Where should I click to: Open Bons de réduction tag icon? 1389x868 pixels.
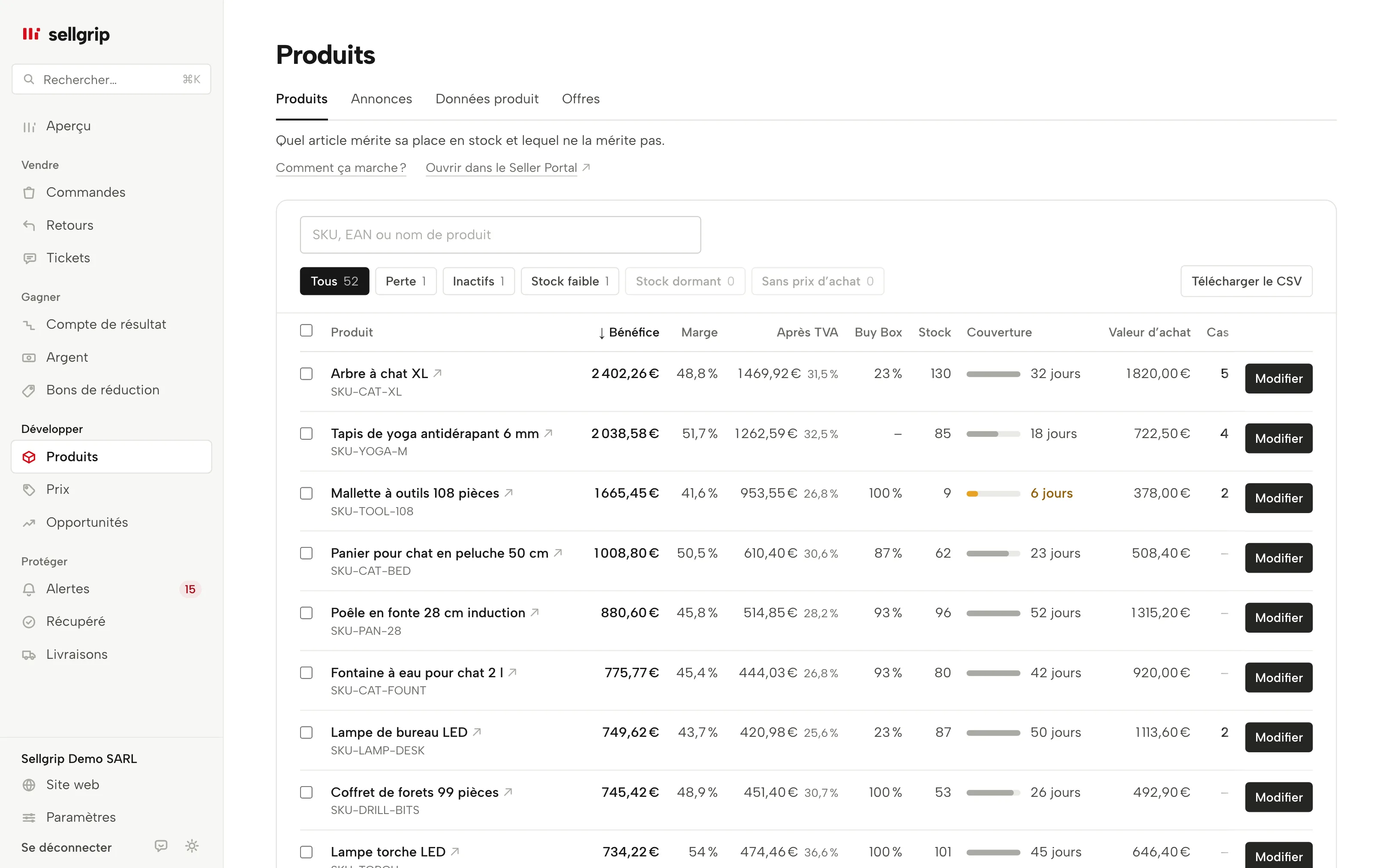click(x=29, y=390)
